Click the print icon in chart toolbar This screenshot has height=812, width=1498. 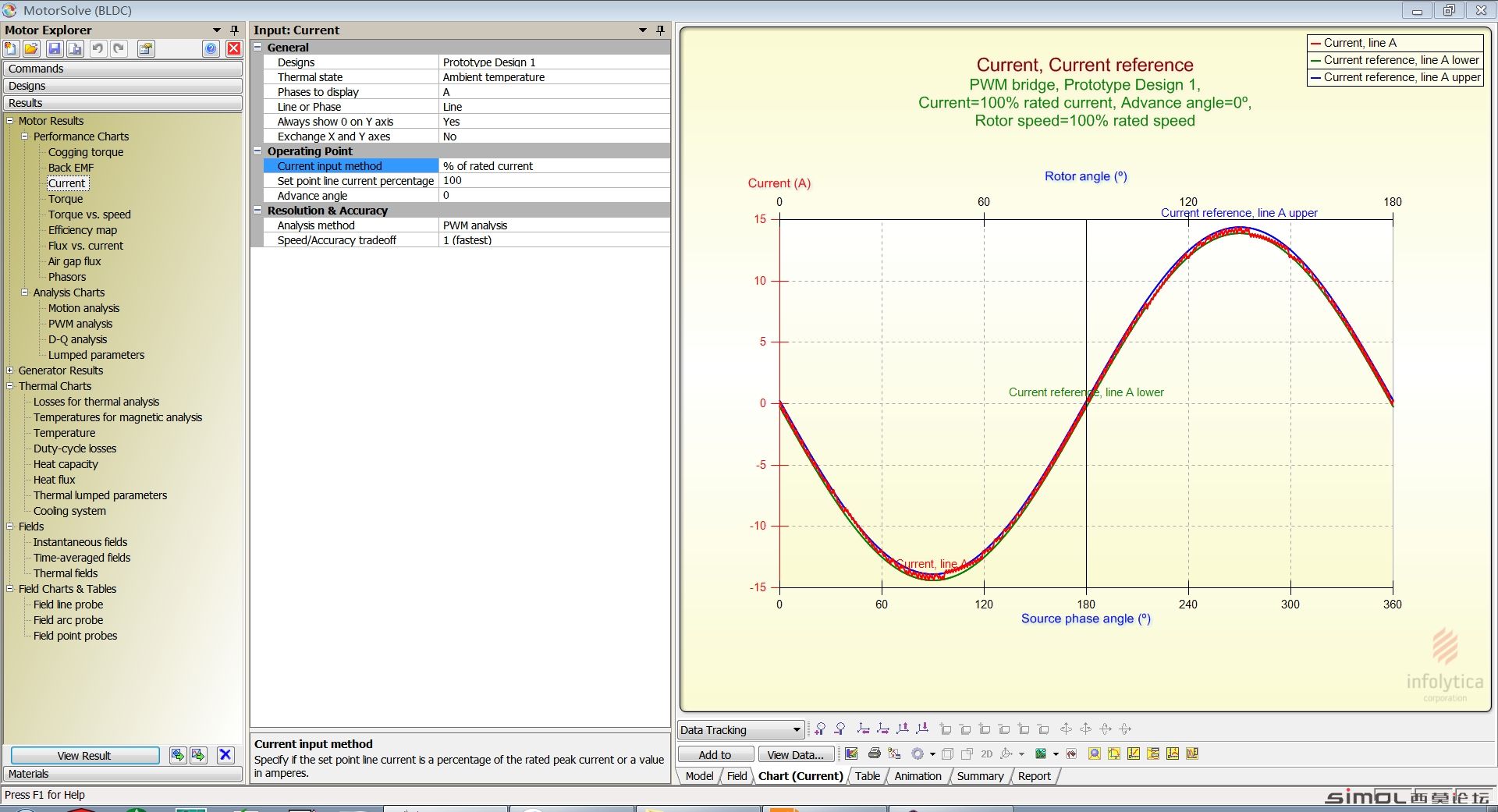tap(874, 753)
